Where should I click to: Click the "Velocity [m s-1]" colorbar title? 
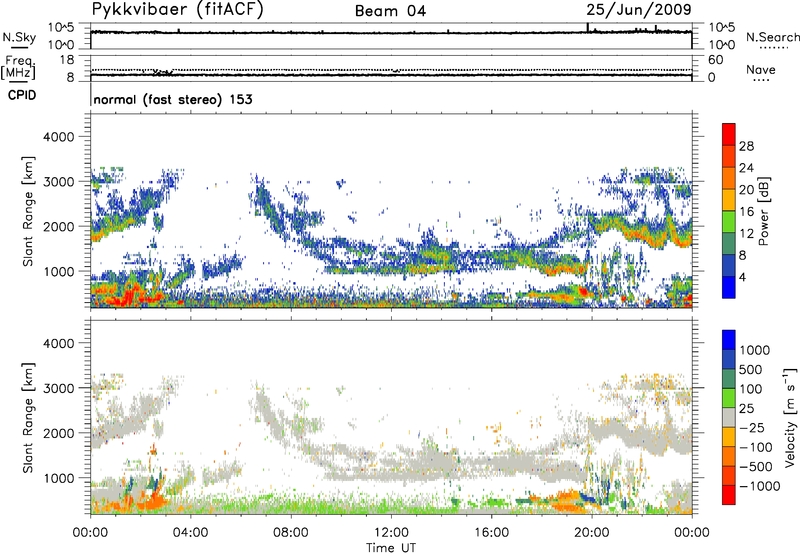pyautogui.click(x=790, y=418)
